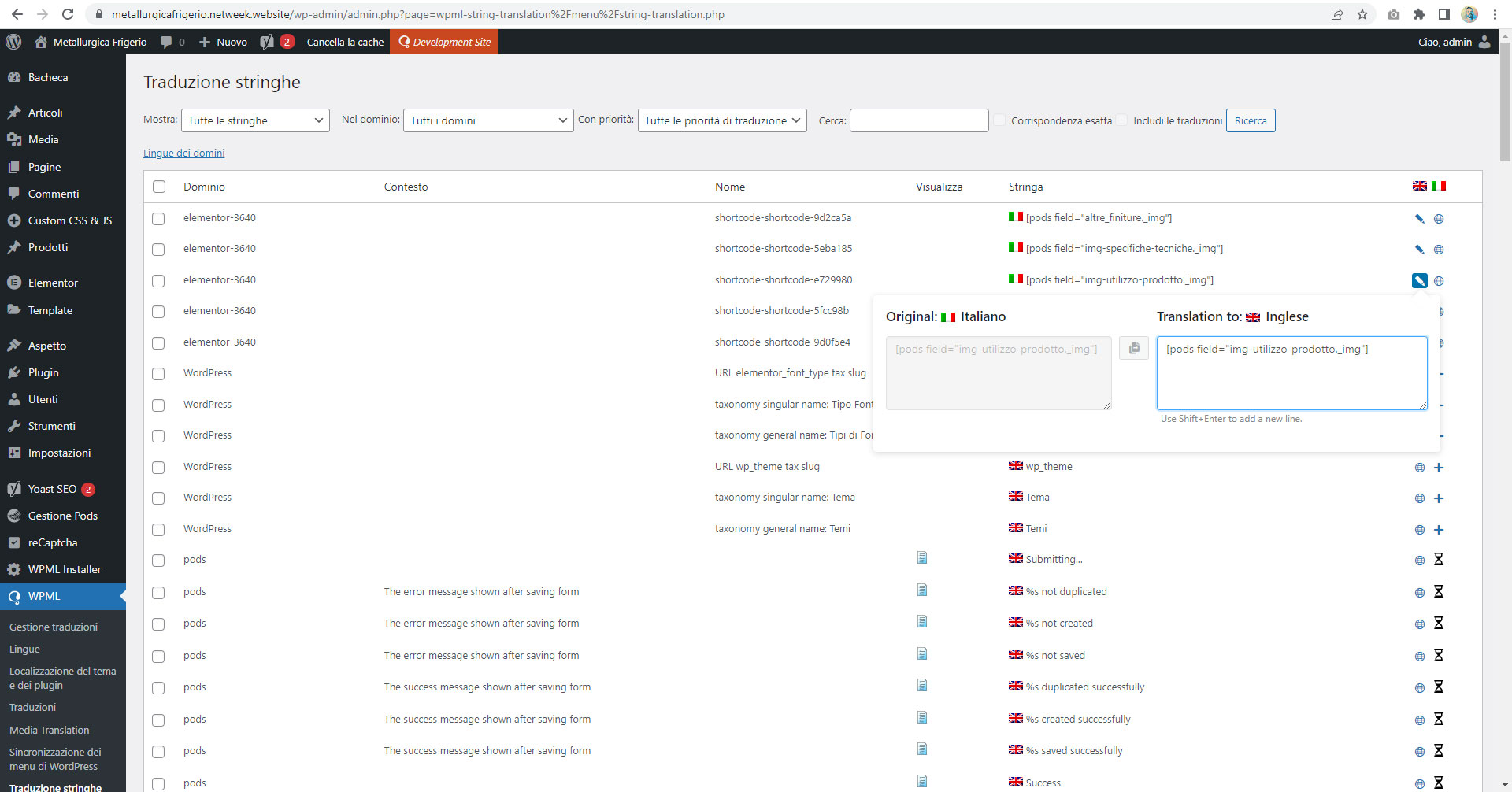
Task: Click plus icon to translate Temi
Action: tap(1439, 530)
